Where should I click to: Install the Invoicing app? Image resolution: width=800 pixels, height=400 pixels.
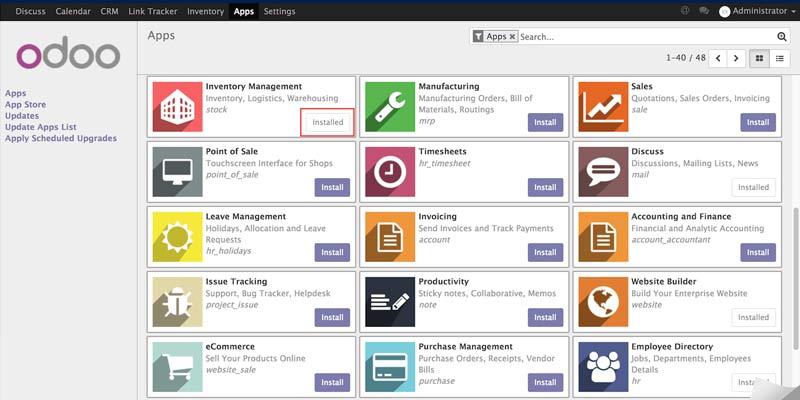[x=545, y=252]
